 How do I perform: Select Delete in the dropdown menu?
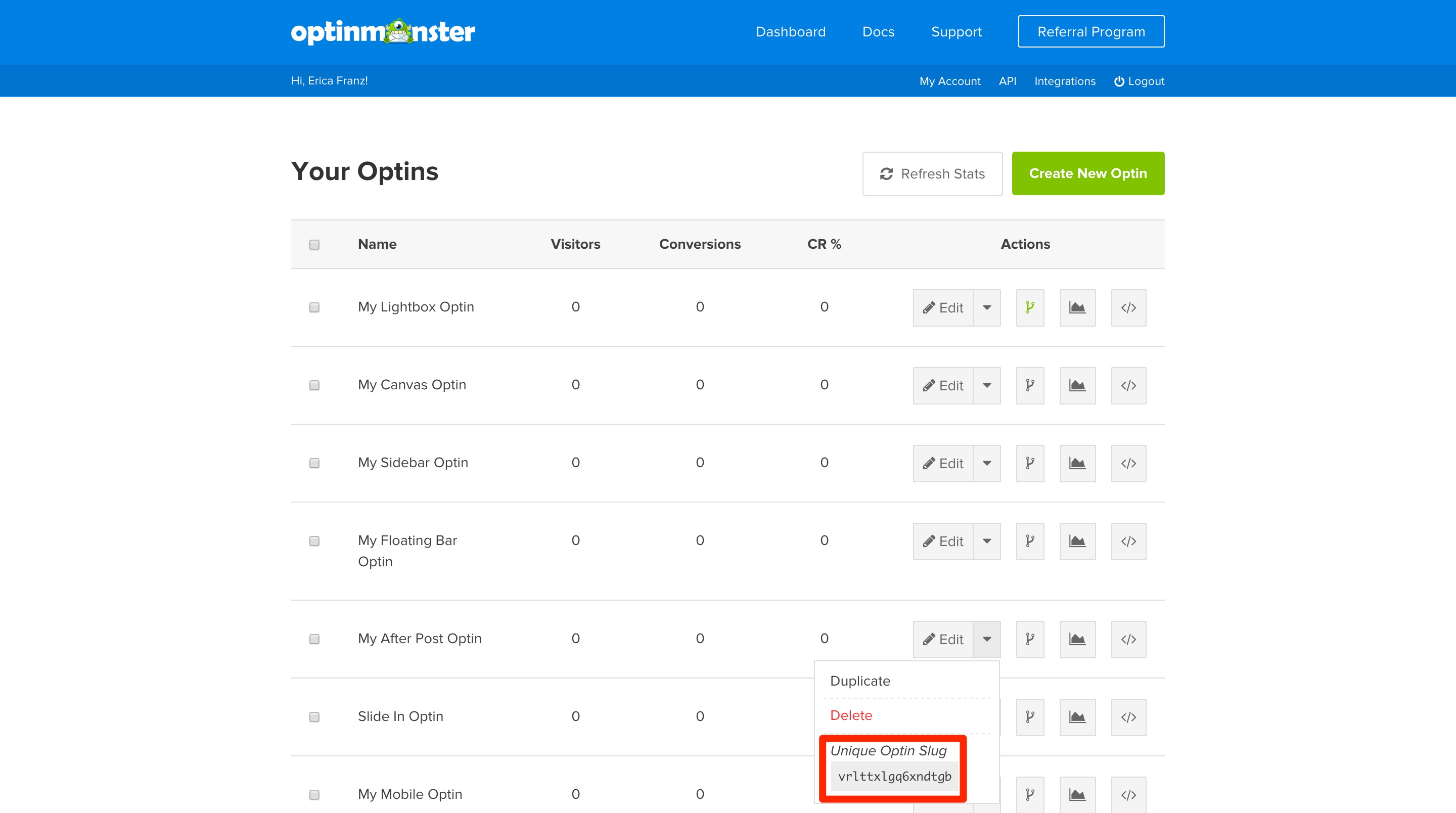851,715
